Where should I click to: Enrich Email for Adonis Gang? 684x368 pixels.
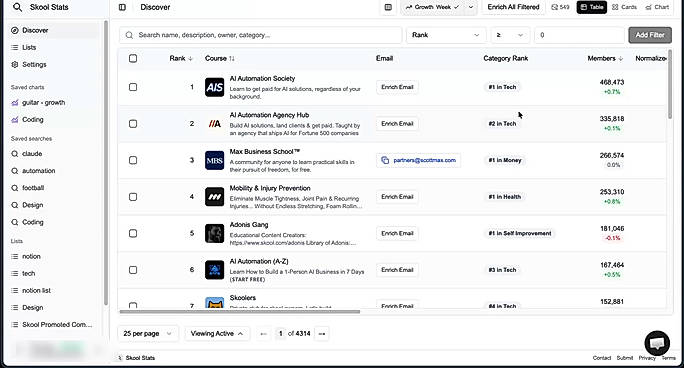[397, 234]
